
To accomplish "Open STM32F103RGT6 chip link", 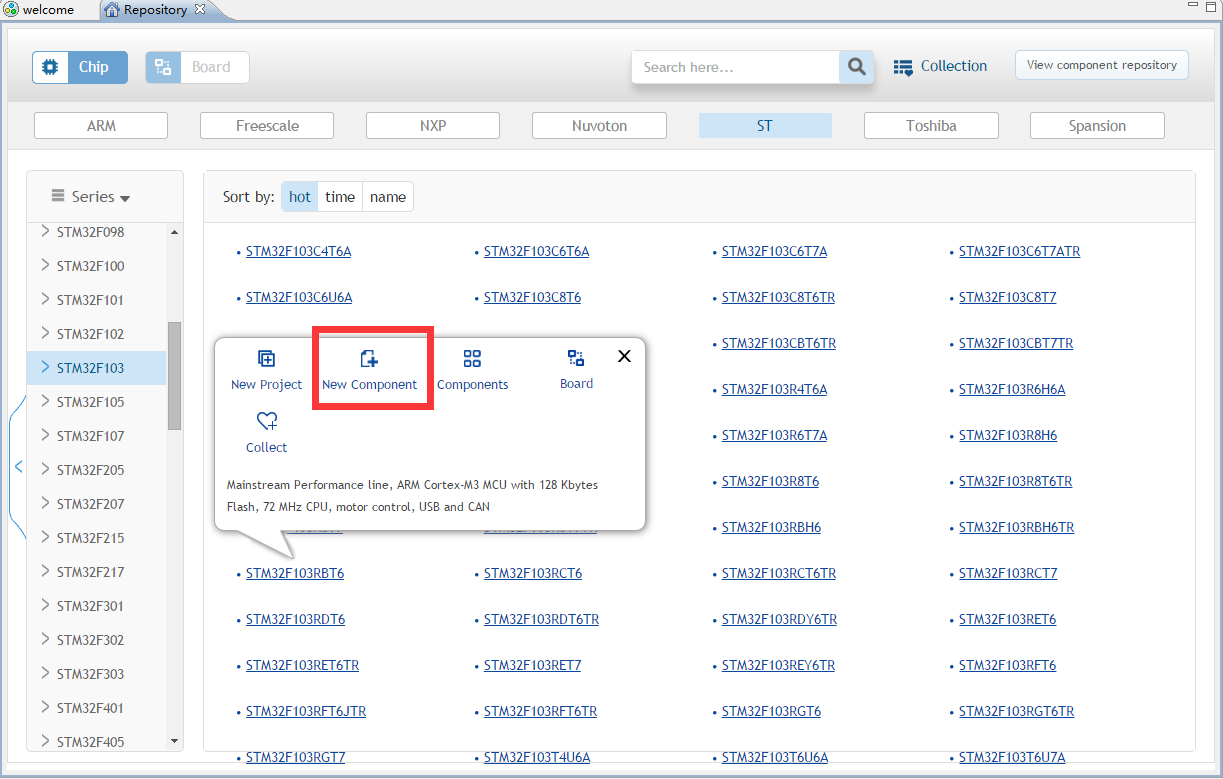I will (771, 711).
